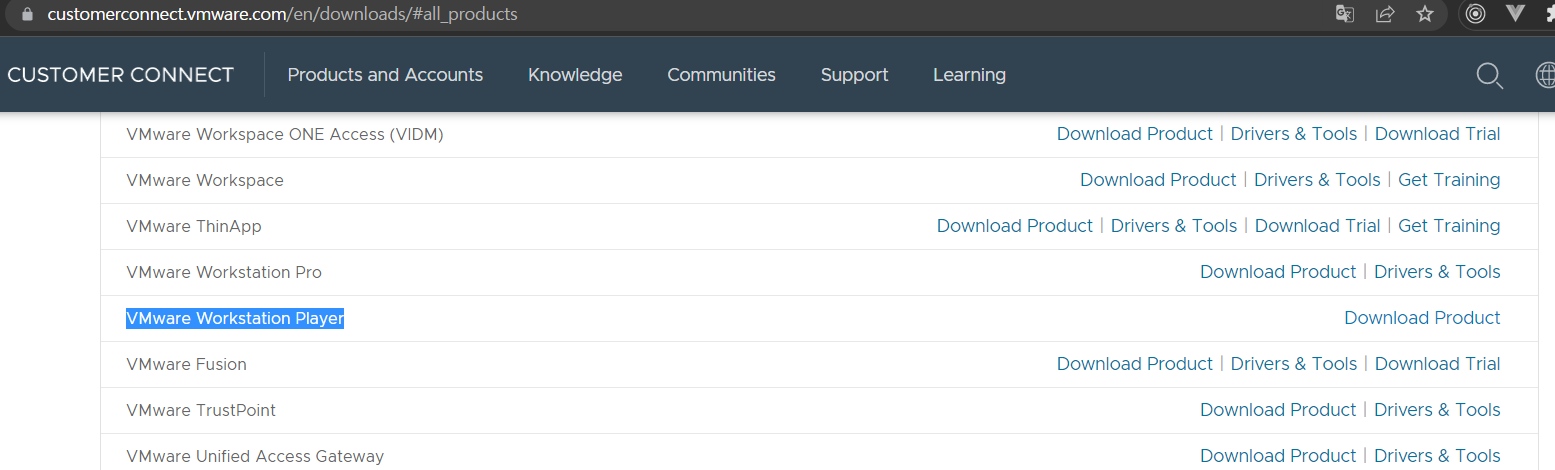The height and width of the screenshot is (470, 1555).
Task: Click the VMware ThinApp product name
Action: (x=194, y=226)
